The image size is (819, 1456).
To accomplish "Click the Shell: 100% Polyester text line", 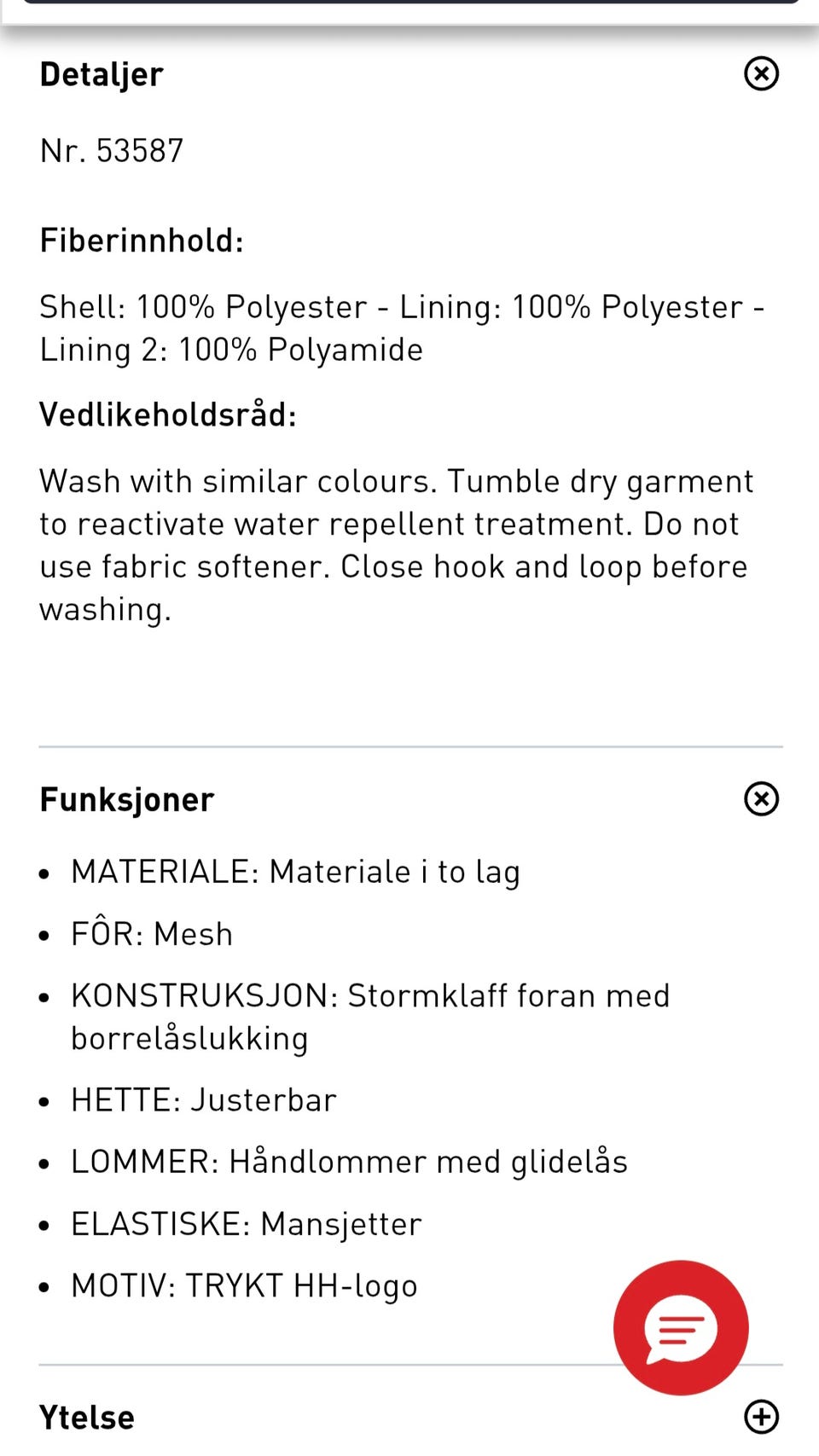I will pyautogui.click(x=402, y=307).
